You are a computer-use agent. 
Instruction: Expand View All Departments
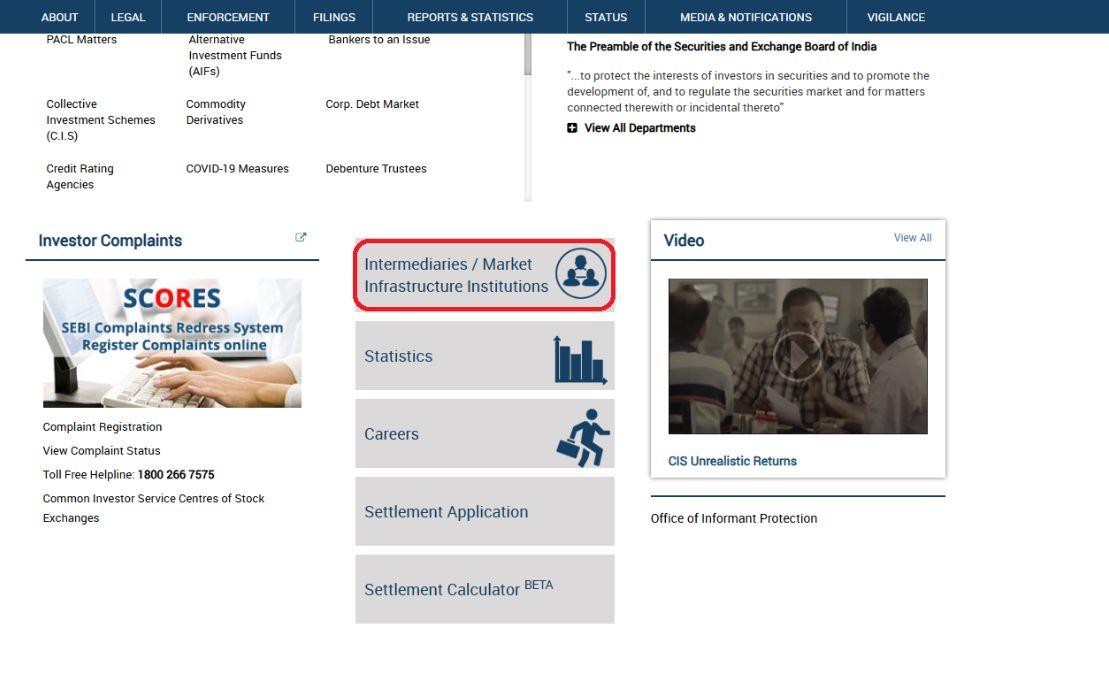639,128
